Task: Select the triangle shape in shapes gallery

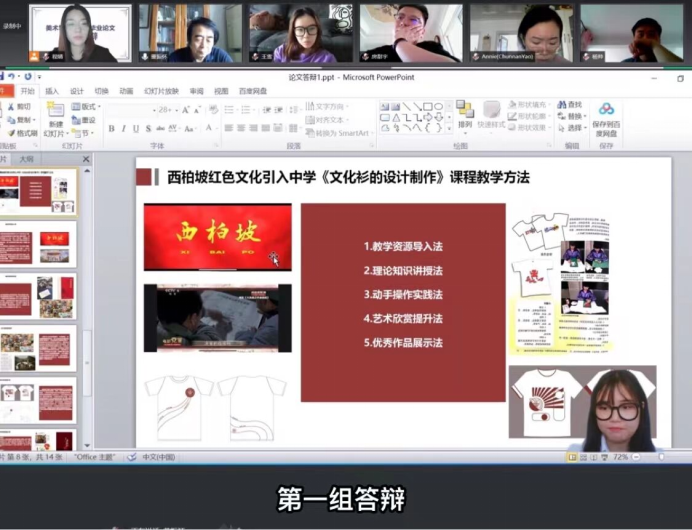Action: 396,117
